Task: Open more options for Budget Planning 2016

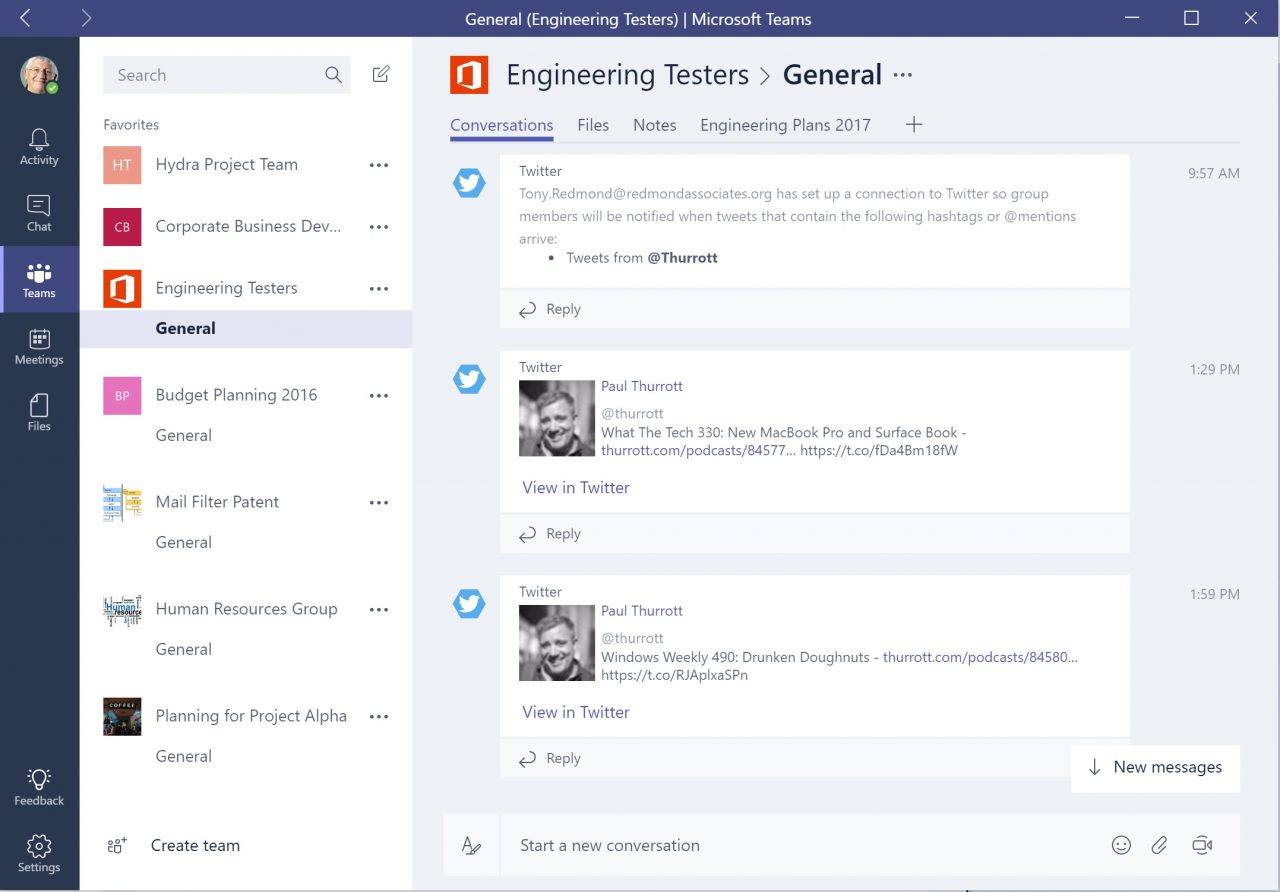Action: pos(379,395)
